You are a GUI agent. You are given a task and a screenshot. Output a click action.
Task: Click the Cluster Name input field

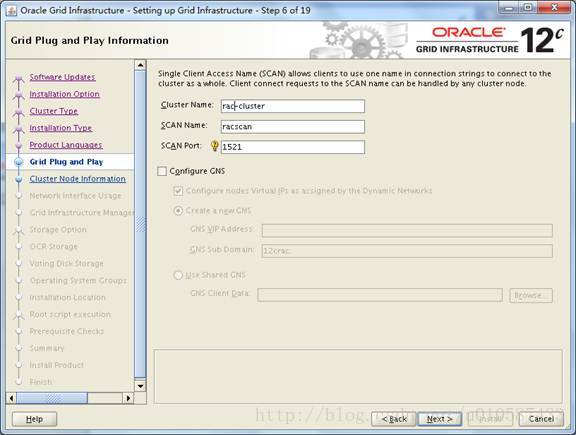293,106
